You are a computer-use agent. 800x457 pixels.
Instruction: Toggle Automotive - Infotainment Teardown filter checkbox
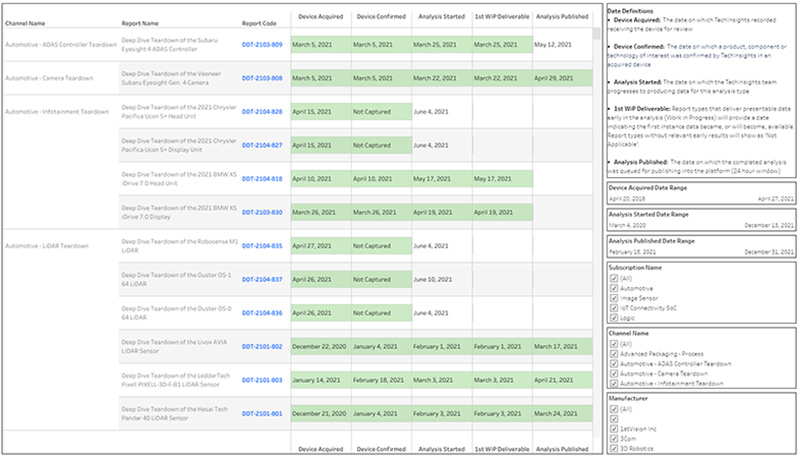pyautogui.click(x=614, y=384)
